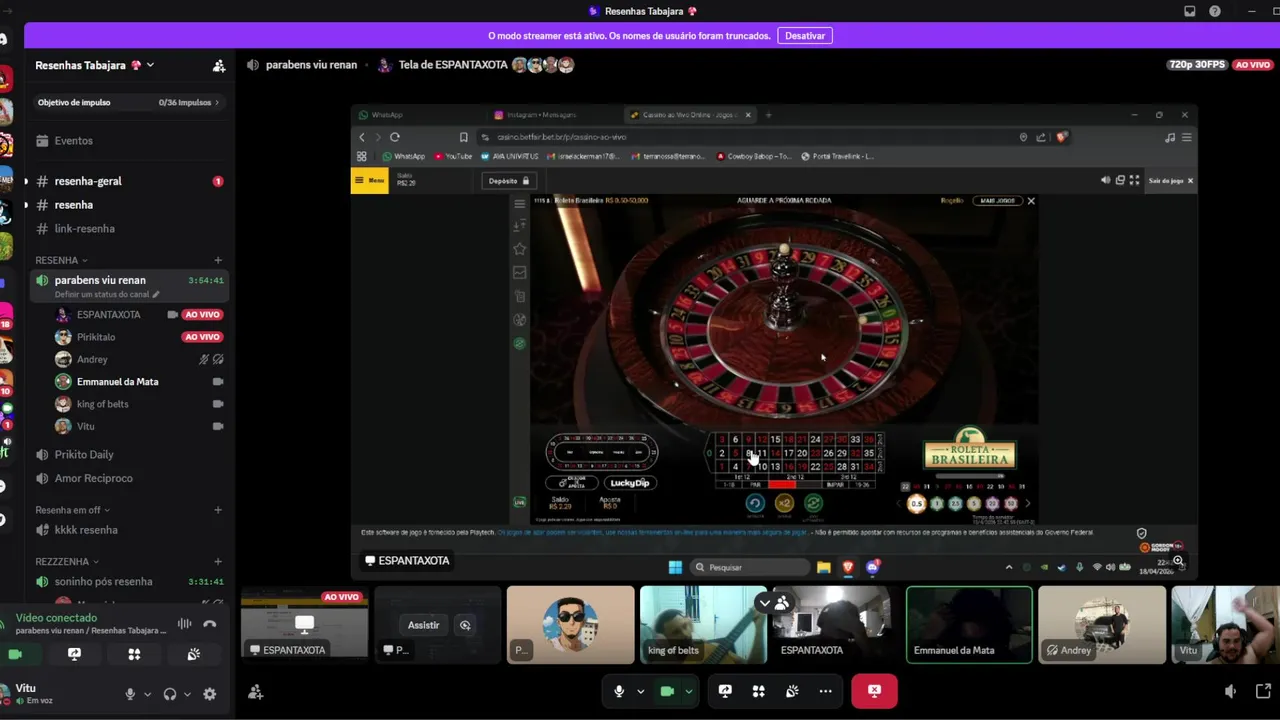Image resolution: width=1280 pixels, height=720 pixels.
Task: Open more options in the call controls
Action: (825, 691)
